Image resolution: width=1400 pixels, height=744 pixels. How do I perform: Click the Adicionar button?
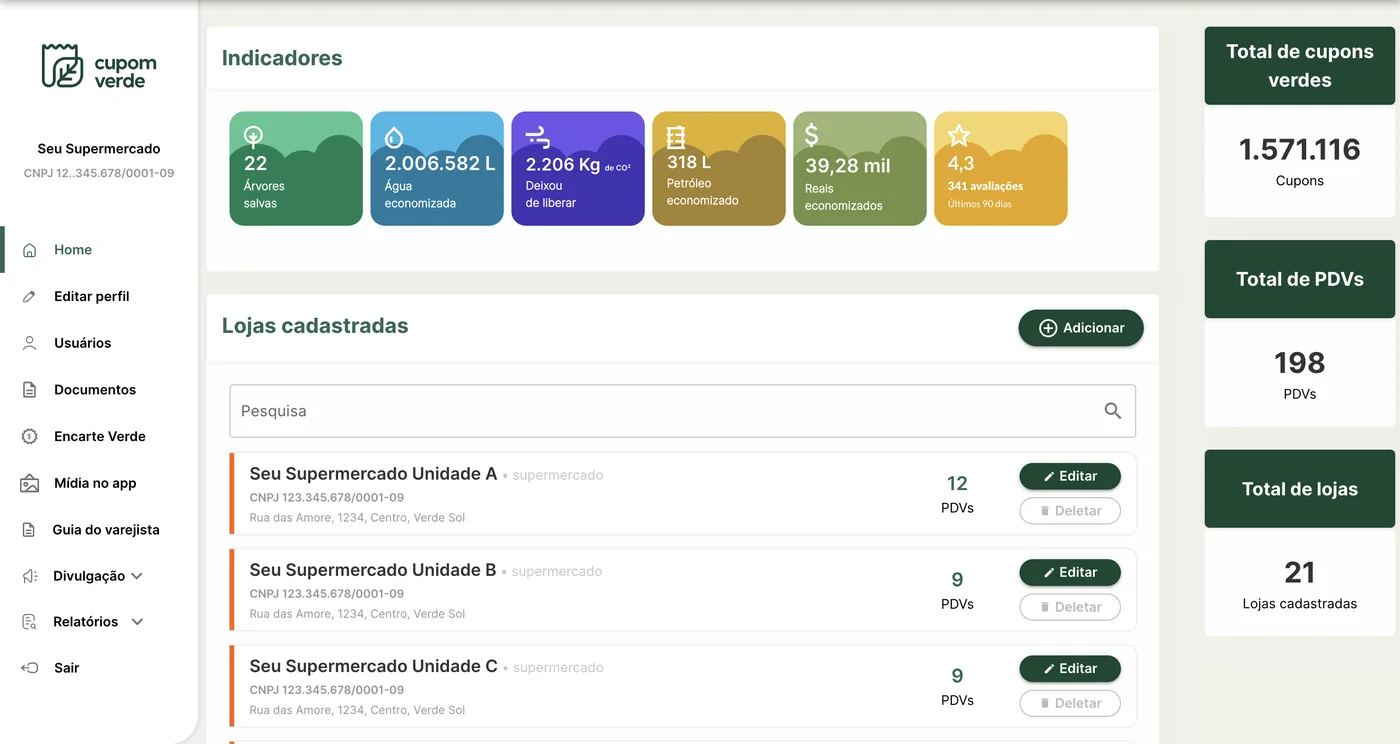1081,328
